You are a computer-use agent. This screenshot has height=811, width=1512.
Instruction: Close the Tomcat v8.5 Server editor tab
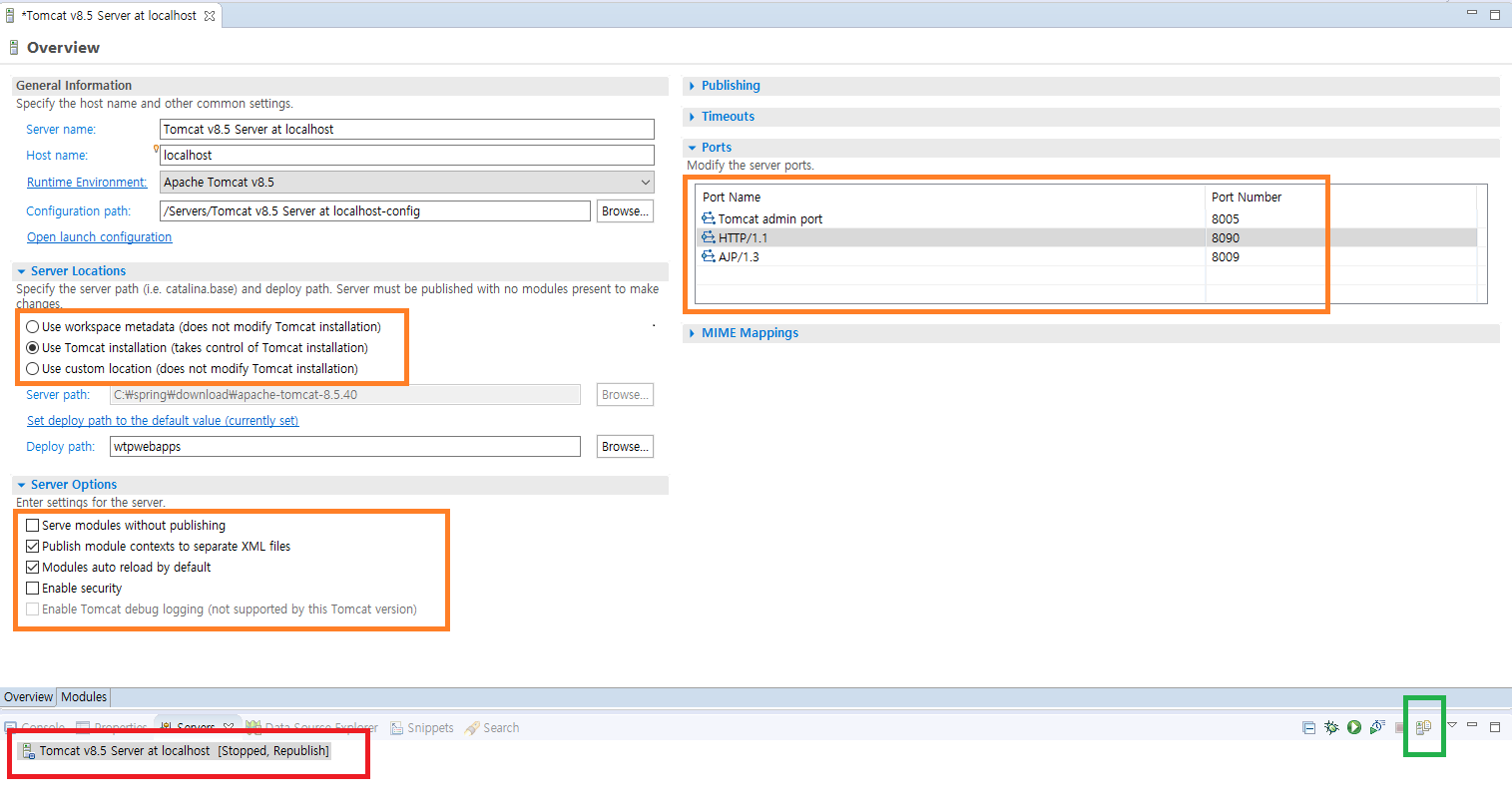tap(210, 16)
